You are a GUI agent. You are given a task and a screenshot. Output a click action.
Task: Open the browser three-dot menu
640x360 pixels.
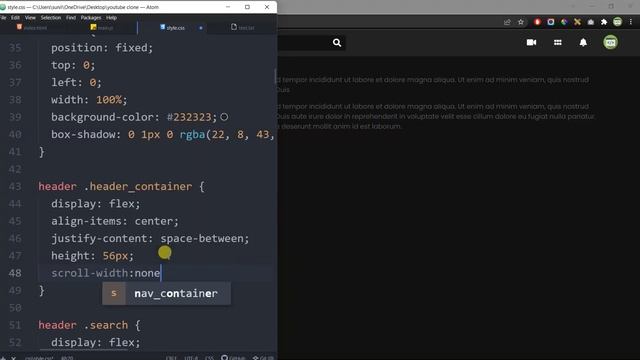coord(631,22)
